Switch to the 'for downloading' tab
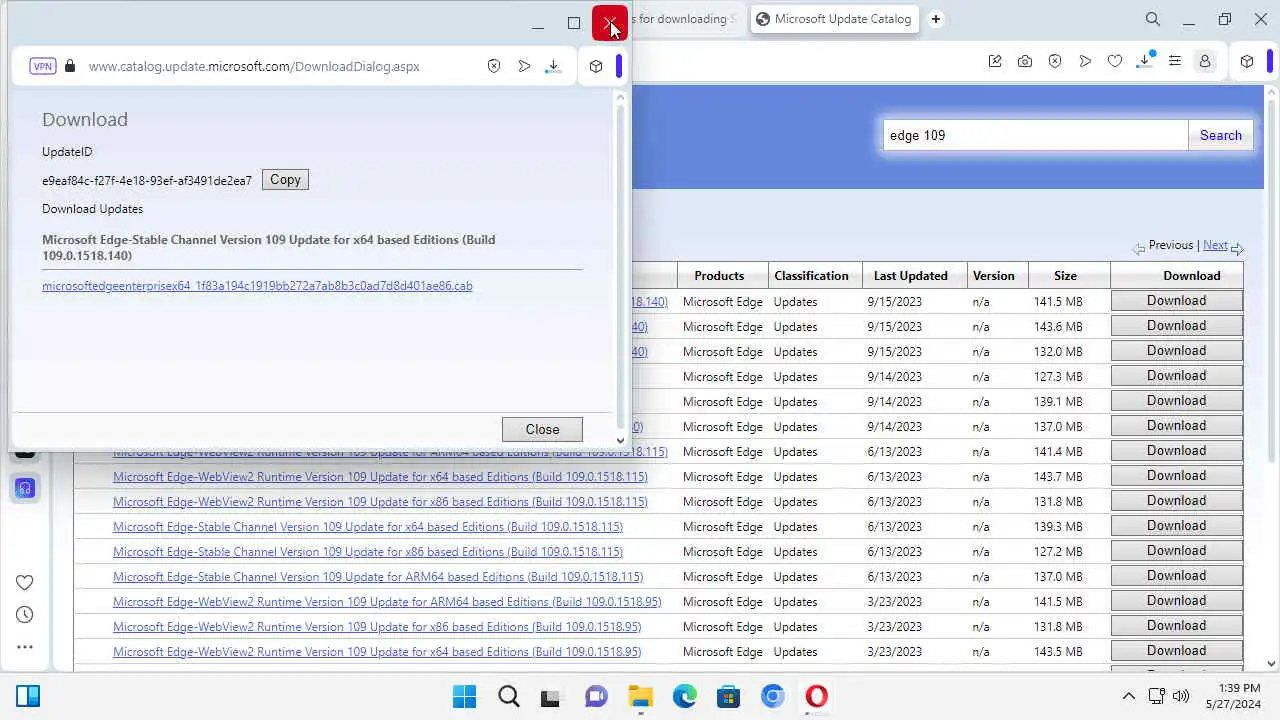This screenshot has width=1280, height=720. [688, 19]
